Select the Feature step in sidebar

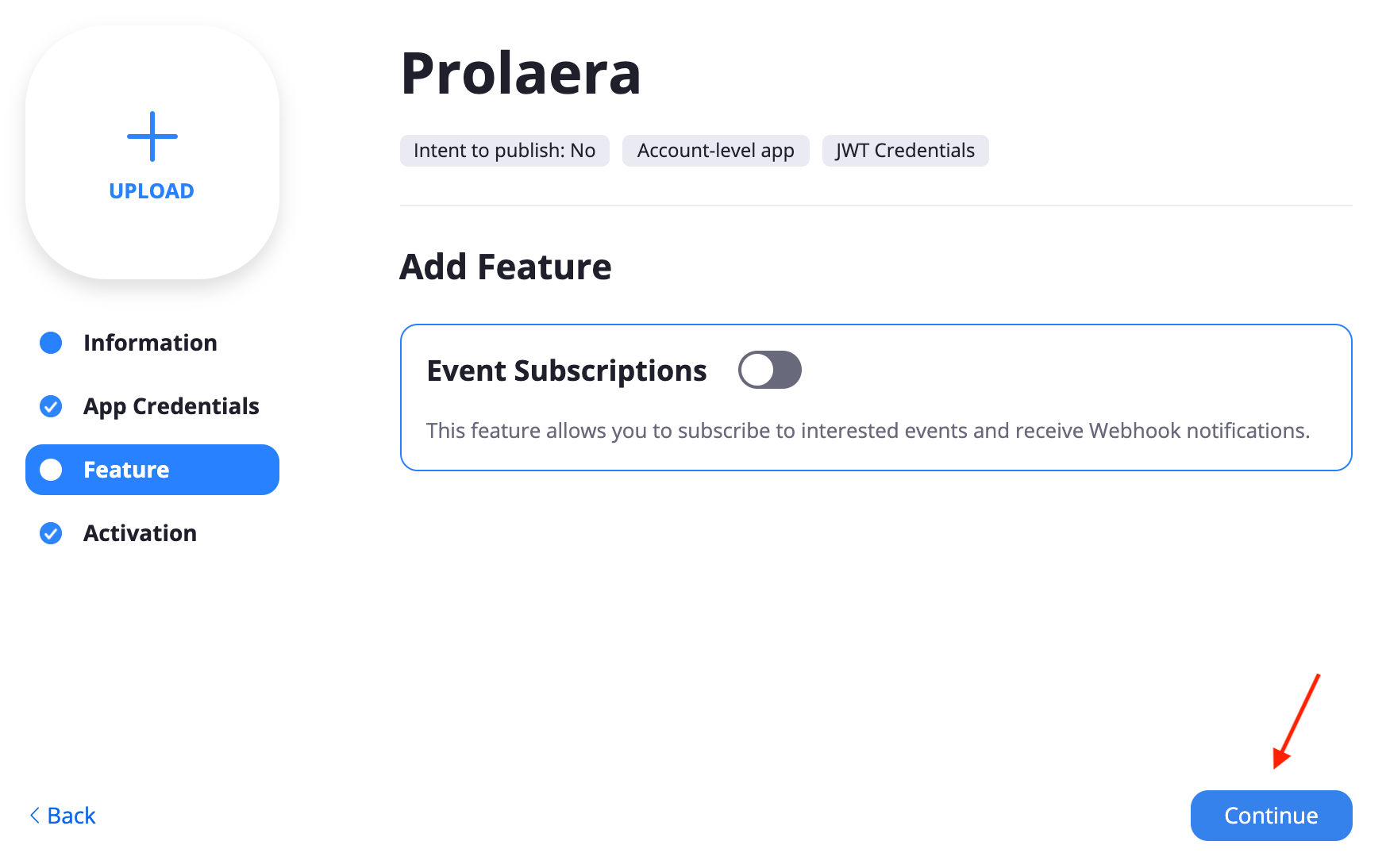click(x=152, y=470)
